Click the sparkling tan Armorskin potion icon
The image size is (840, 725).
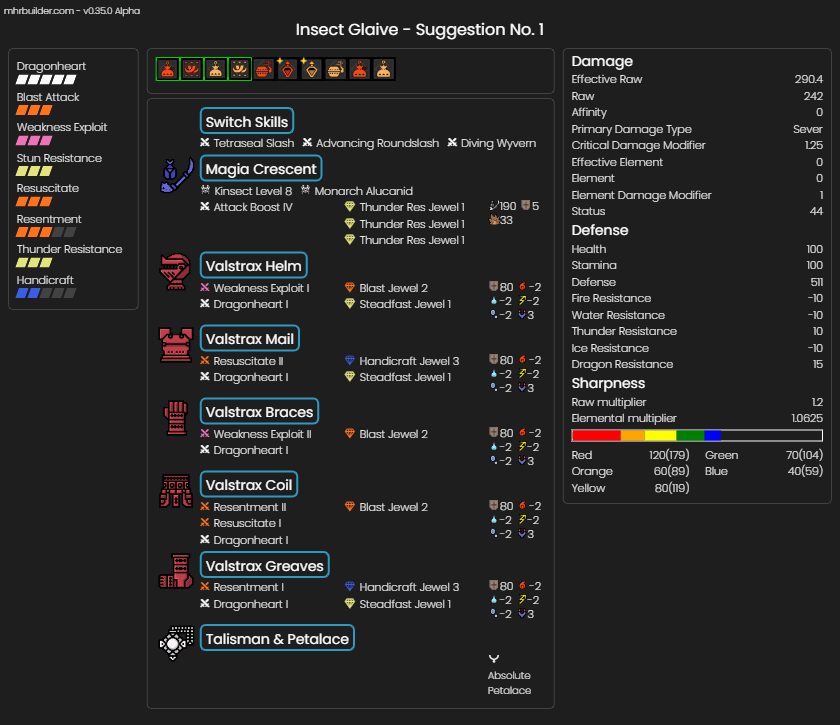[x=311, y=69]
